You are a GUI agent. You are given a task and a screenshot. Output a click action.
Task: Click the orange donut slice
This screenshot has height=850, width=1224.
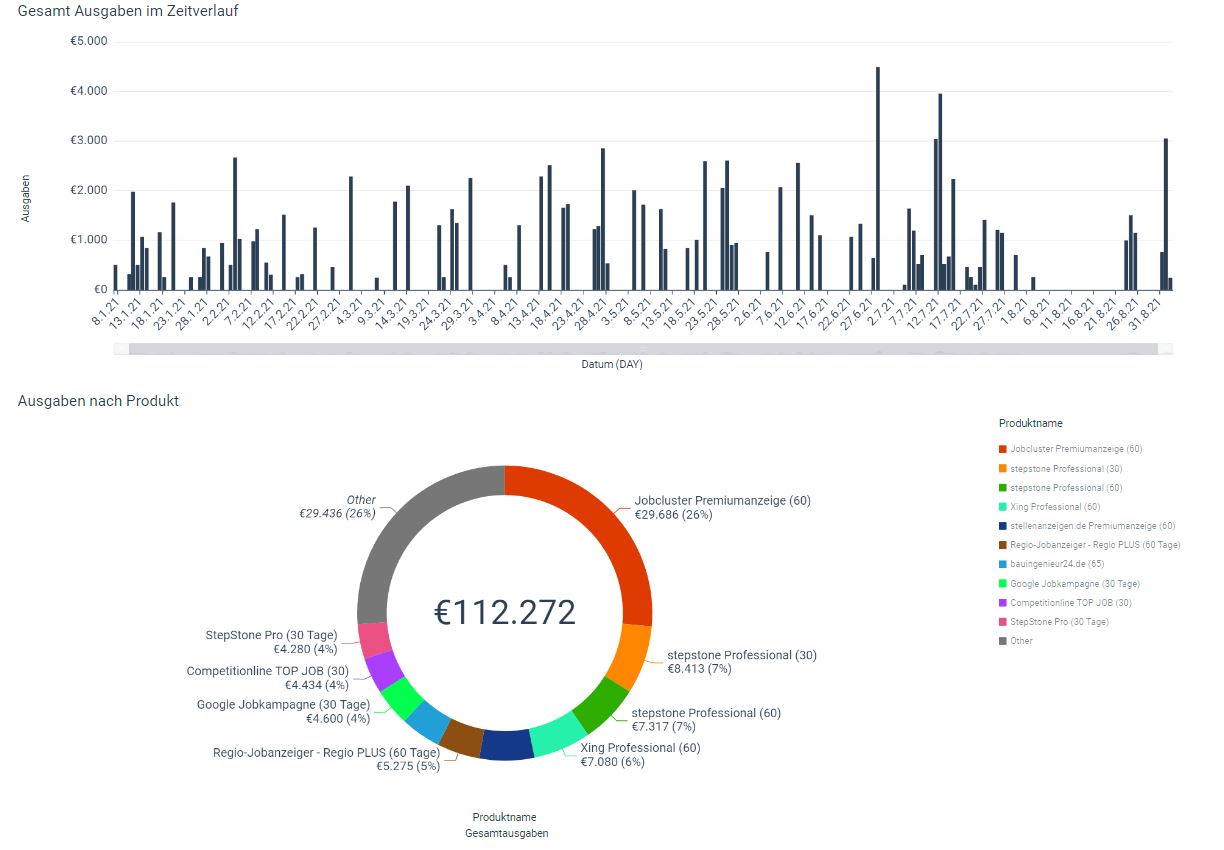pyautogui.click(x=628, y=655)
